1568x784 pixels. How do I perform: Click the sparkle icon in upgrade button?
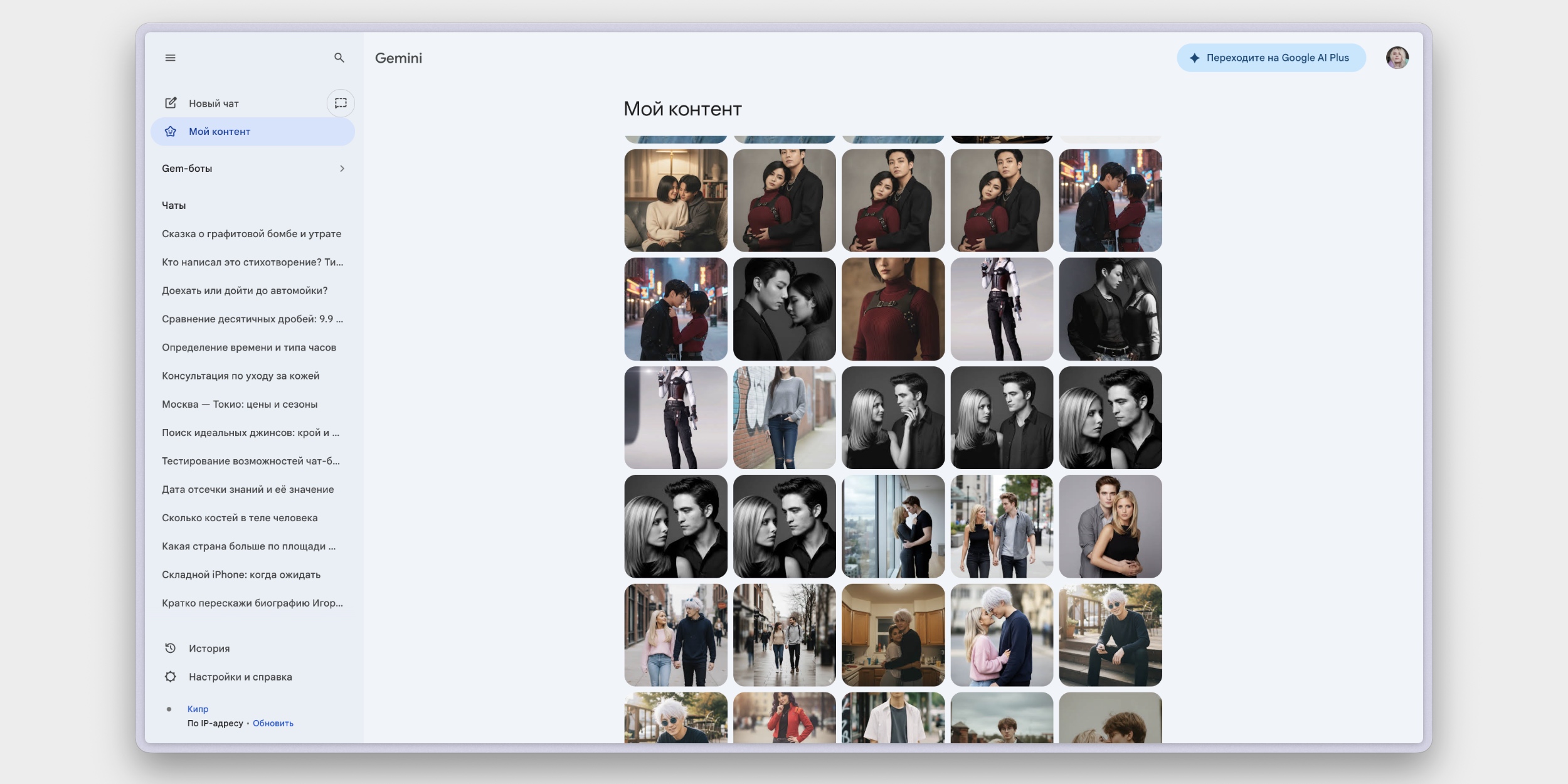coord(1195,58)
